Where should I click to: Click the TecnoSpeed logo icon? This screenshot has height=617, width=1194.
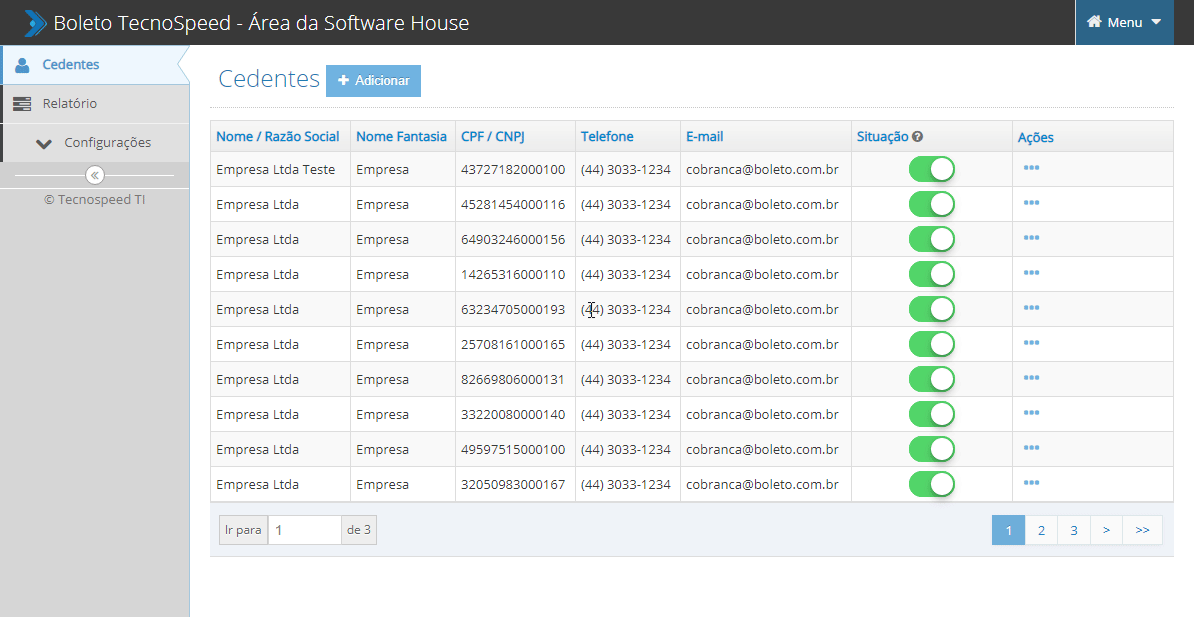click(35, 22)
